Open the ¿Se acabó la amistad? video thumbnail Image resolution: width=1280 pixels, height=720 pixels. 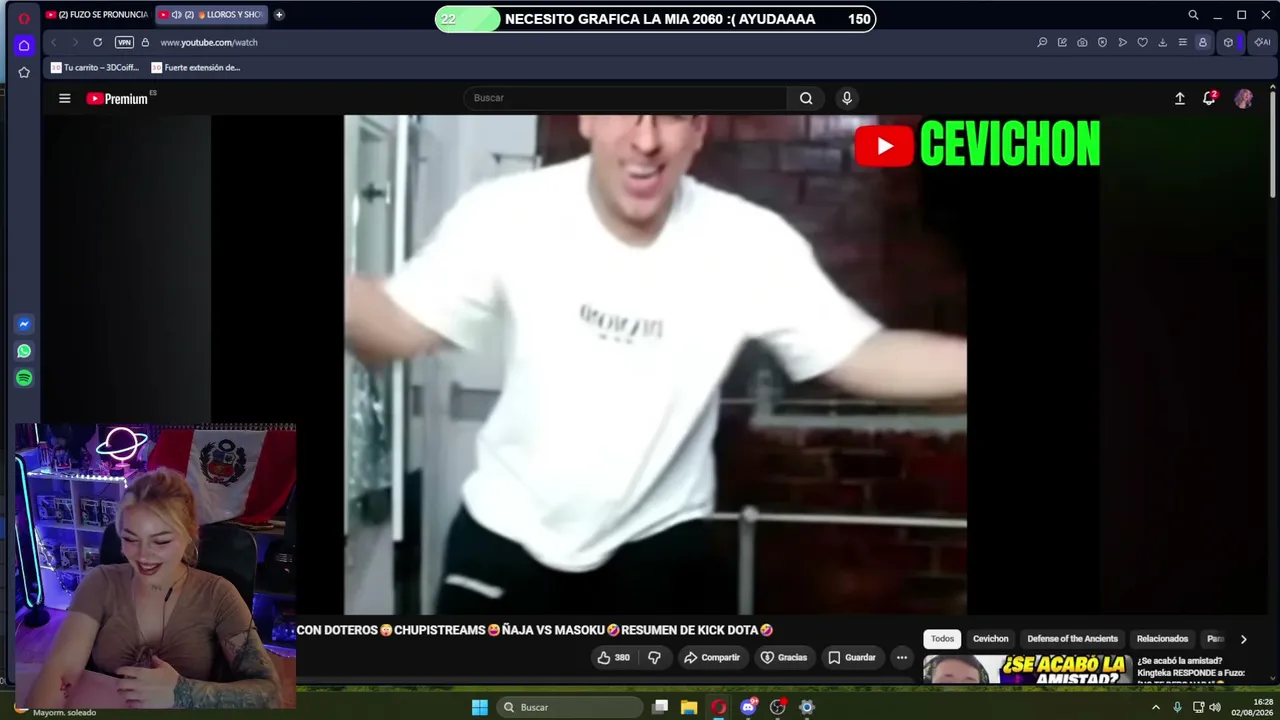point(1027,669)
